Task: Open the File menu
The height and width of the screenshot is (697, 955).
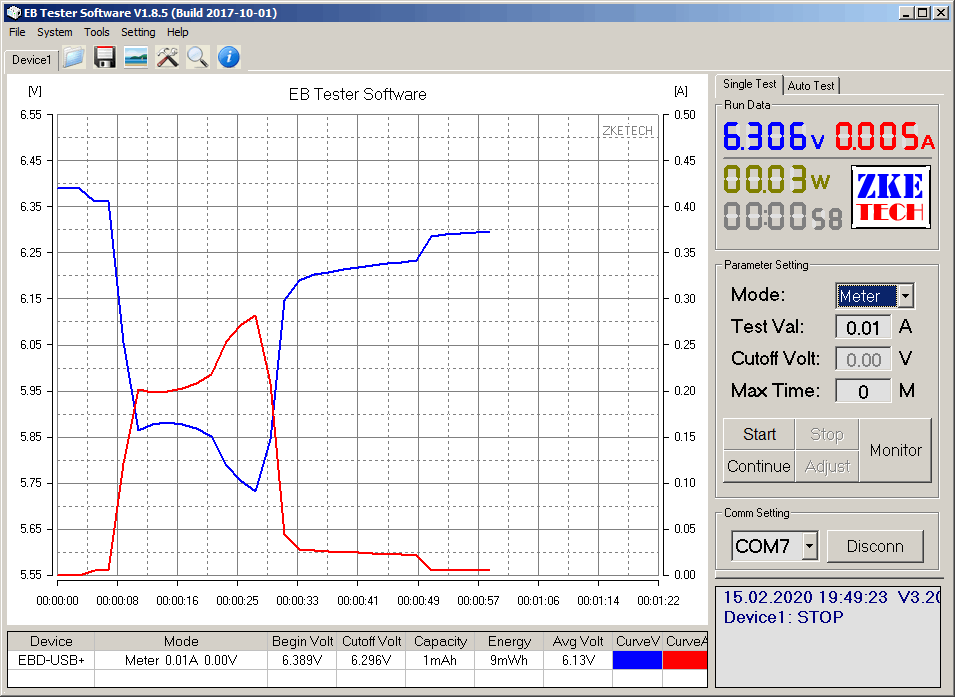Action: tap(17, 32)
